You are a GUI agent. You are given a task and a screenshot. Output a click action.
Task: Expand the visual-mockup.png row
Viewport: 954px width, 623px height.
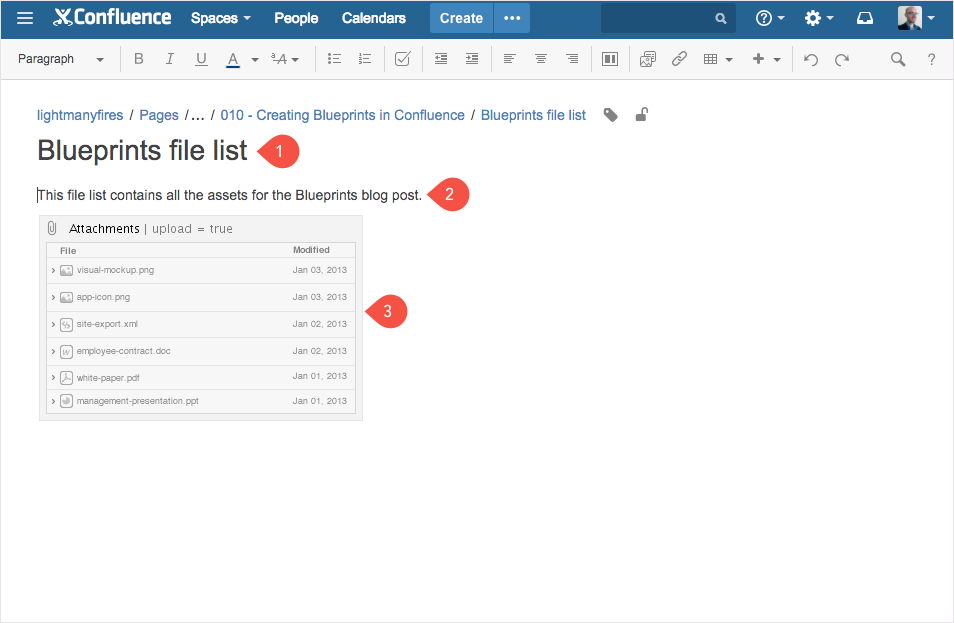tap(54, 270)
